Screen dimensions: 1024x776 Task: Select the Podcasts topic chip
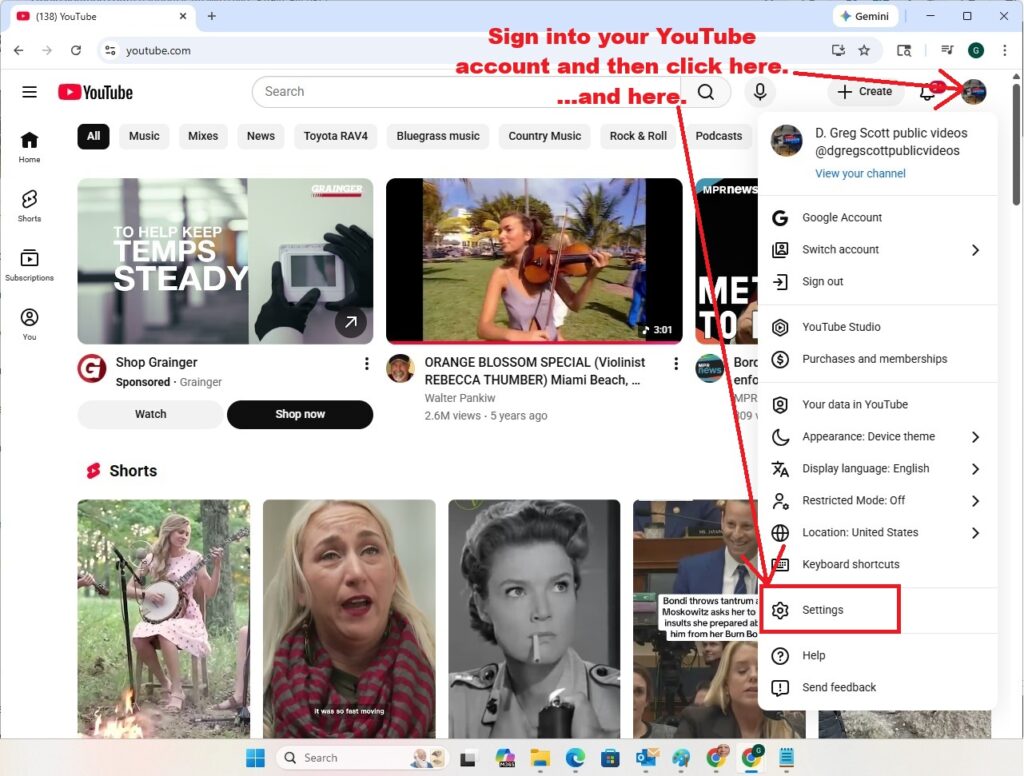tap(718, 136)
